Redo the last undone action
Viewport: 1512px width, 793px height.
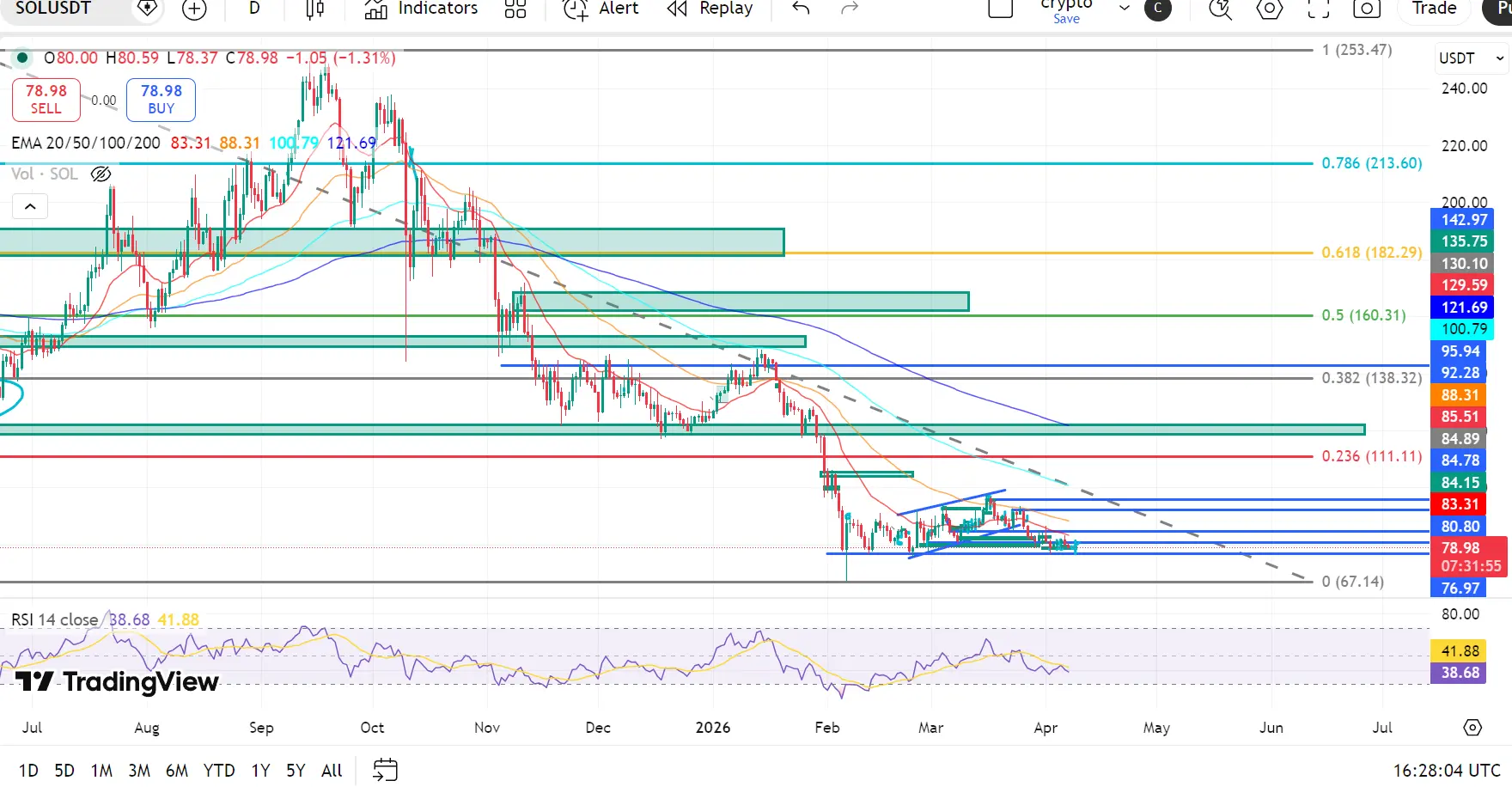(x=850, y=9)
